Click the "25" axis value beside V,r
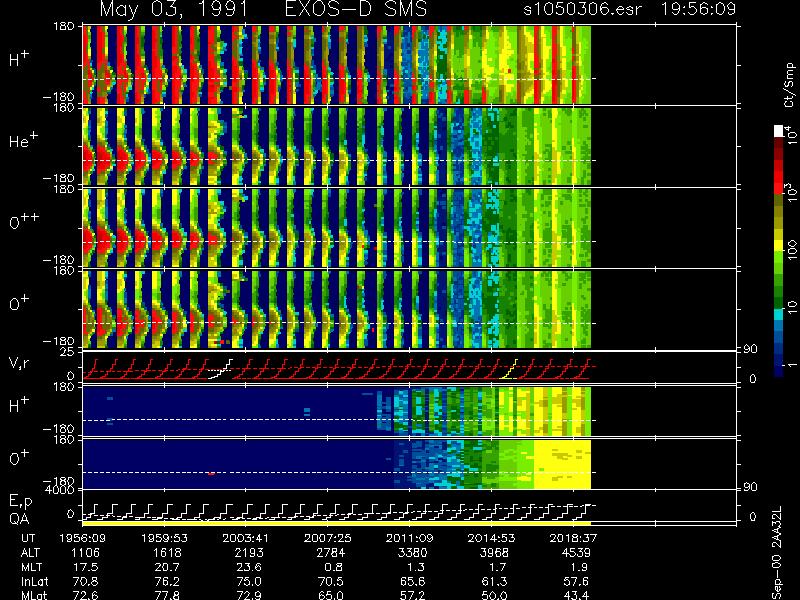 69,352
